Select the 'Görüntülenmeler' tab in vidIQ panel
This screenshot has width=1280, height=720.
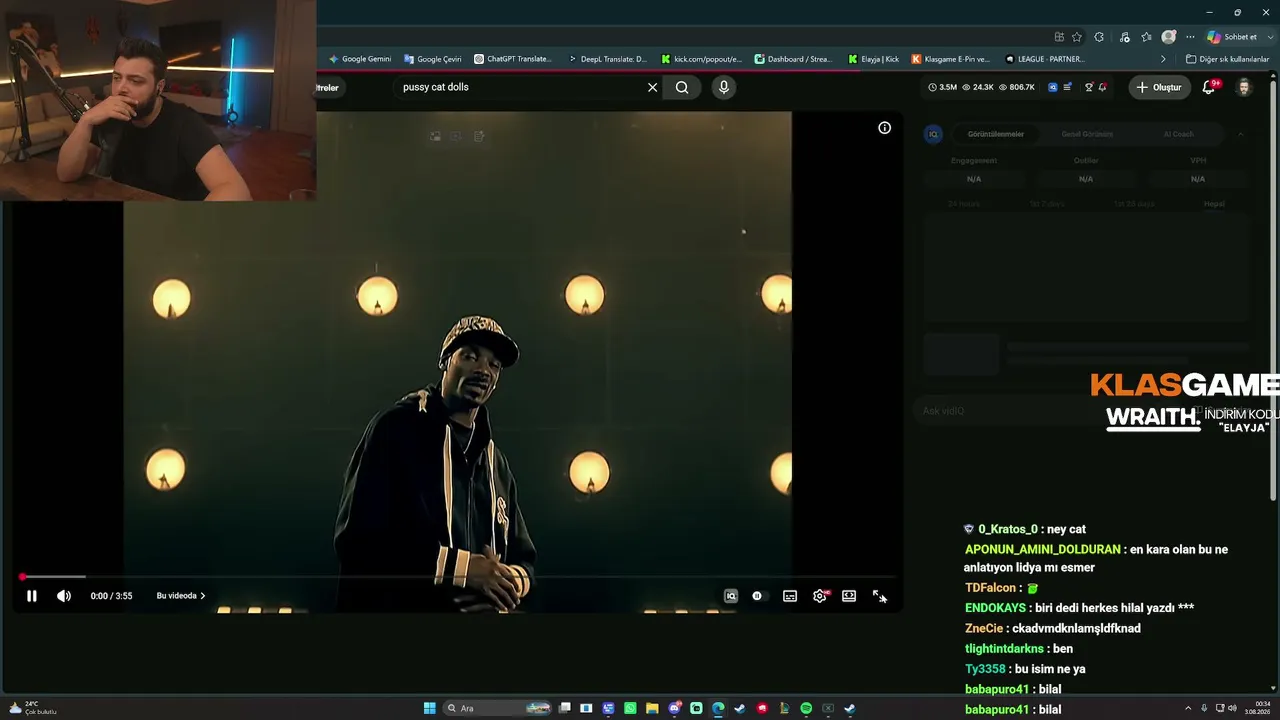pos(995,134)
